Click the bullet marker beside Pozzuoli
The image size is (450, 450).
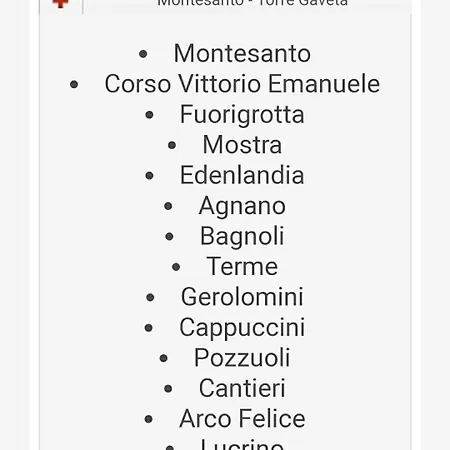point(163,358)
